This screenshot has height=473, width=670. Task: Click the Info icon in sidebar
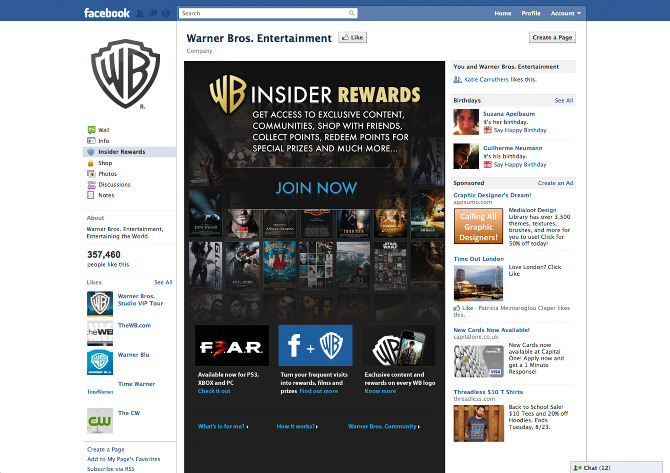pyautogui.click(x=91, y=141)
